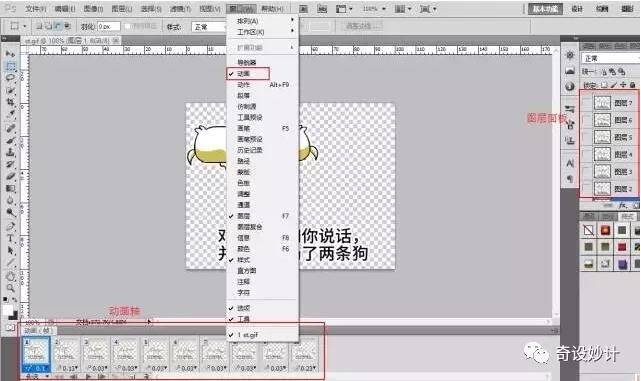This screenshot has width=641, height=381.
Task: Click the 羽化 feather input field
Action: point(109,27)
